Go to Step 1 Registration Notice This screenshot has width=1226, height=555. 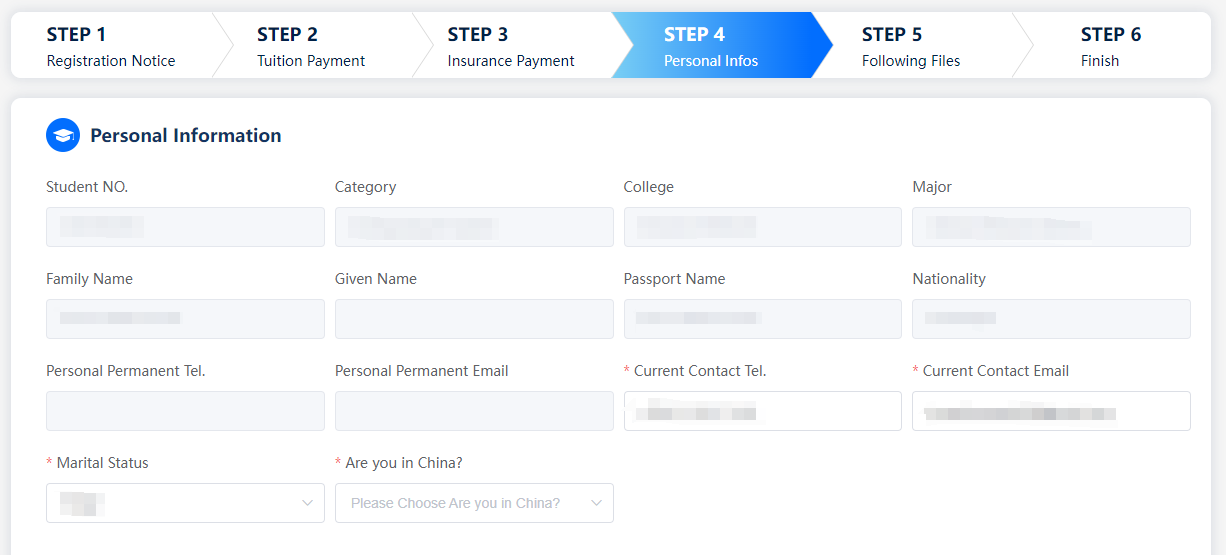(x=111, y=46)
